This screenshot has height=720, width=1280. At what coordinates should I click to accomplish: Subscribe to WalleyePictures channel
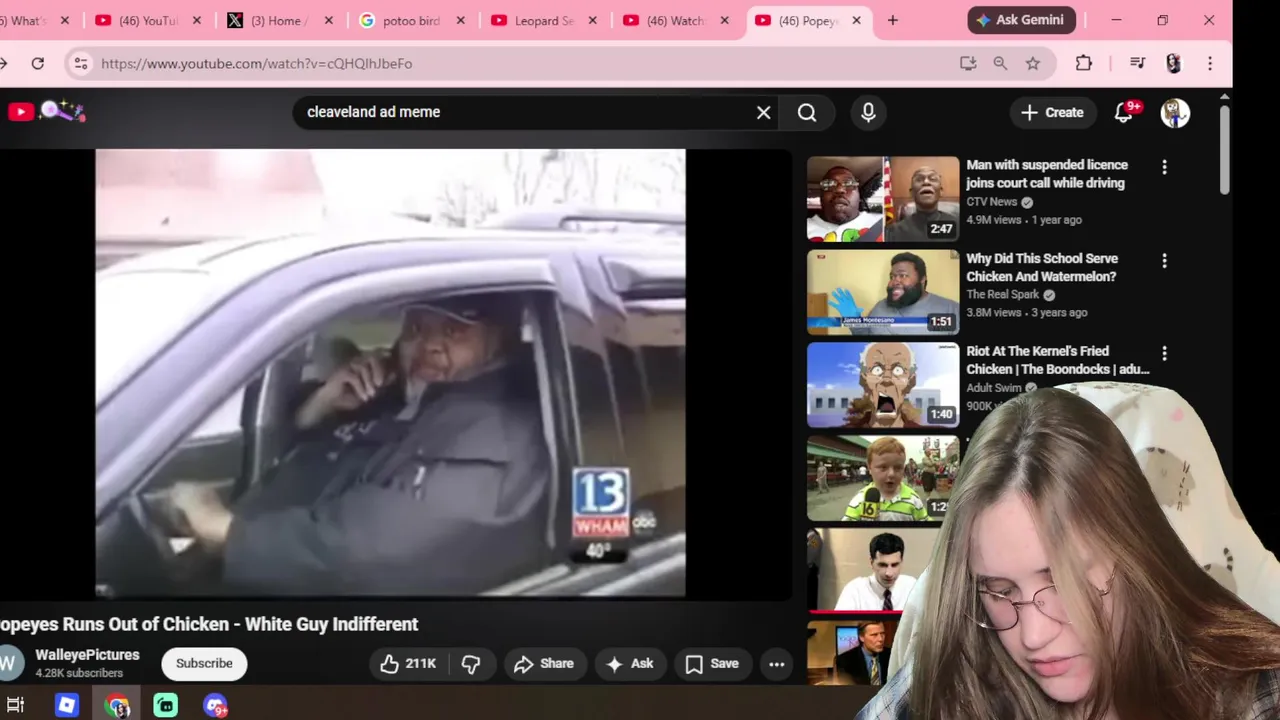204,663
